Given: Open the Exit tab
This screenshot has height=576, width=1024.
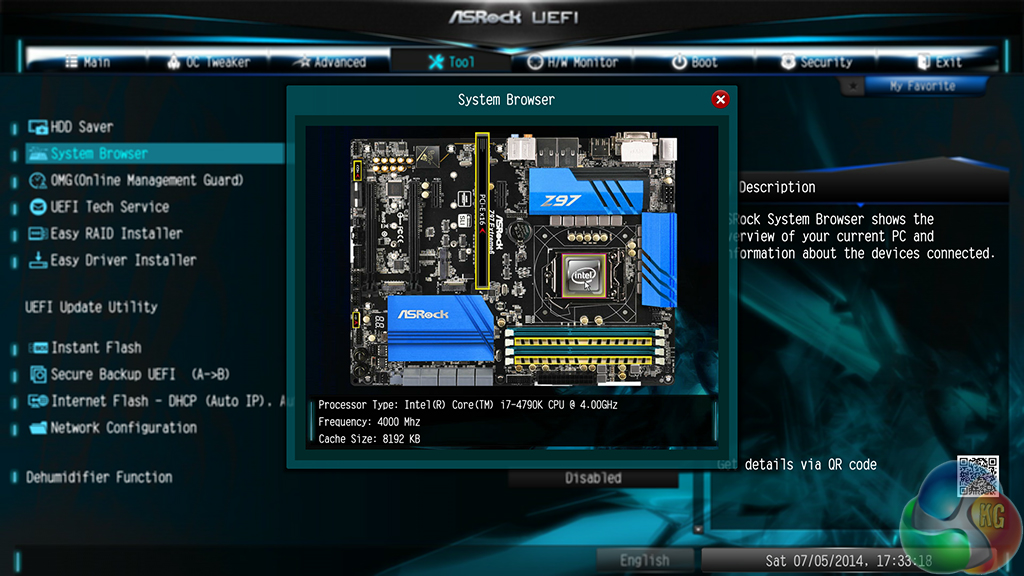Looking at the screenshot, I should [x=938, y=62].
